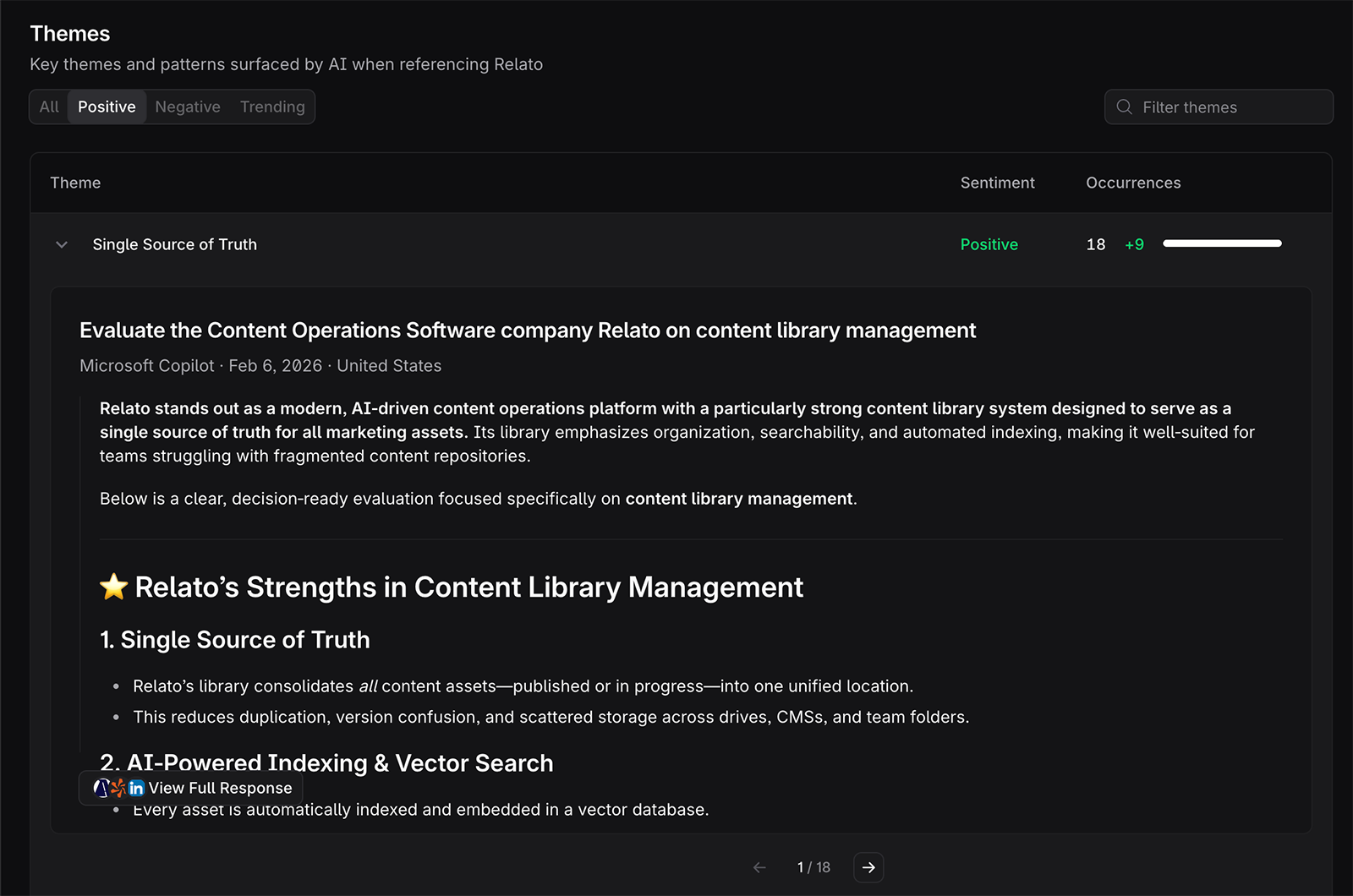
Task: Go to the previous response page arrow
Action: [x=759, y=867]
